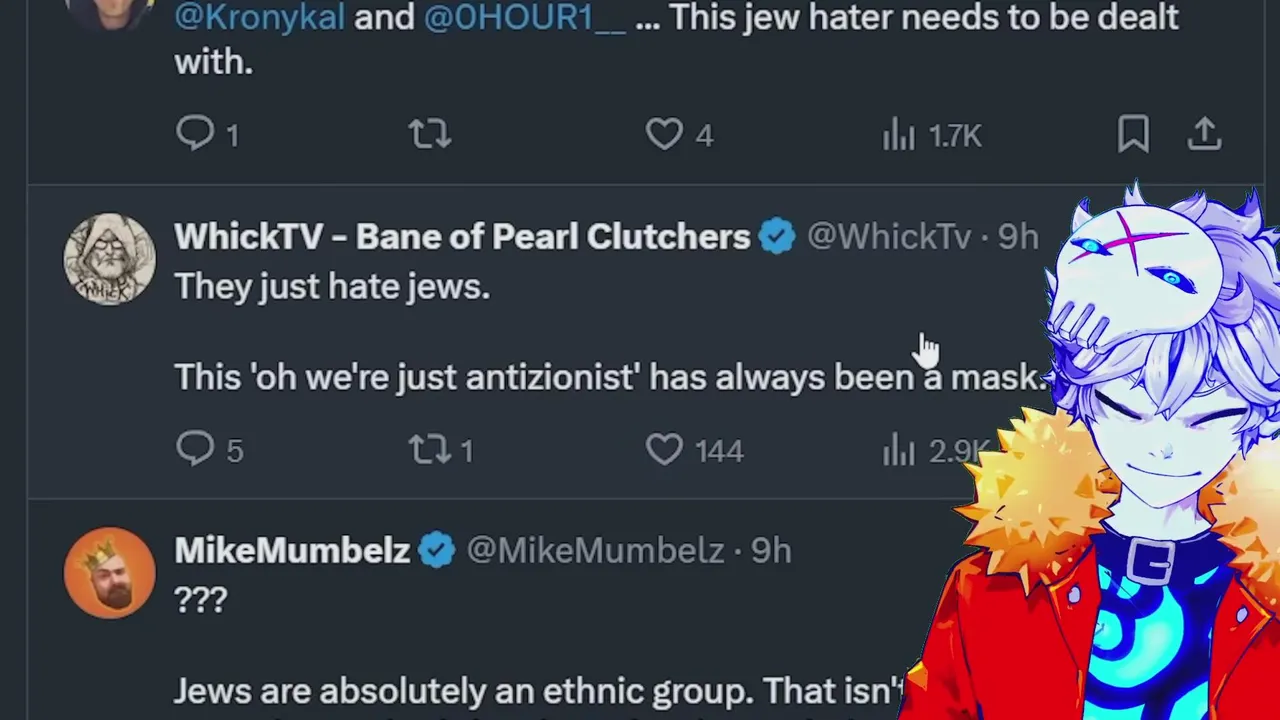1280x720 pixels.
Task: Open the @0HOUR1__ mention link
Action: 525,17
